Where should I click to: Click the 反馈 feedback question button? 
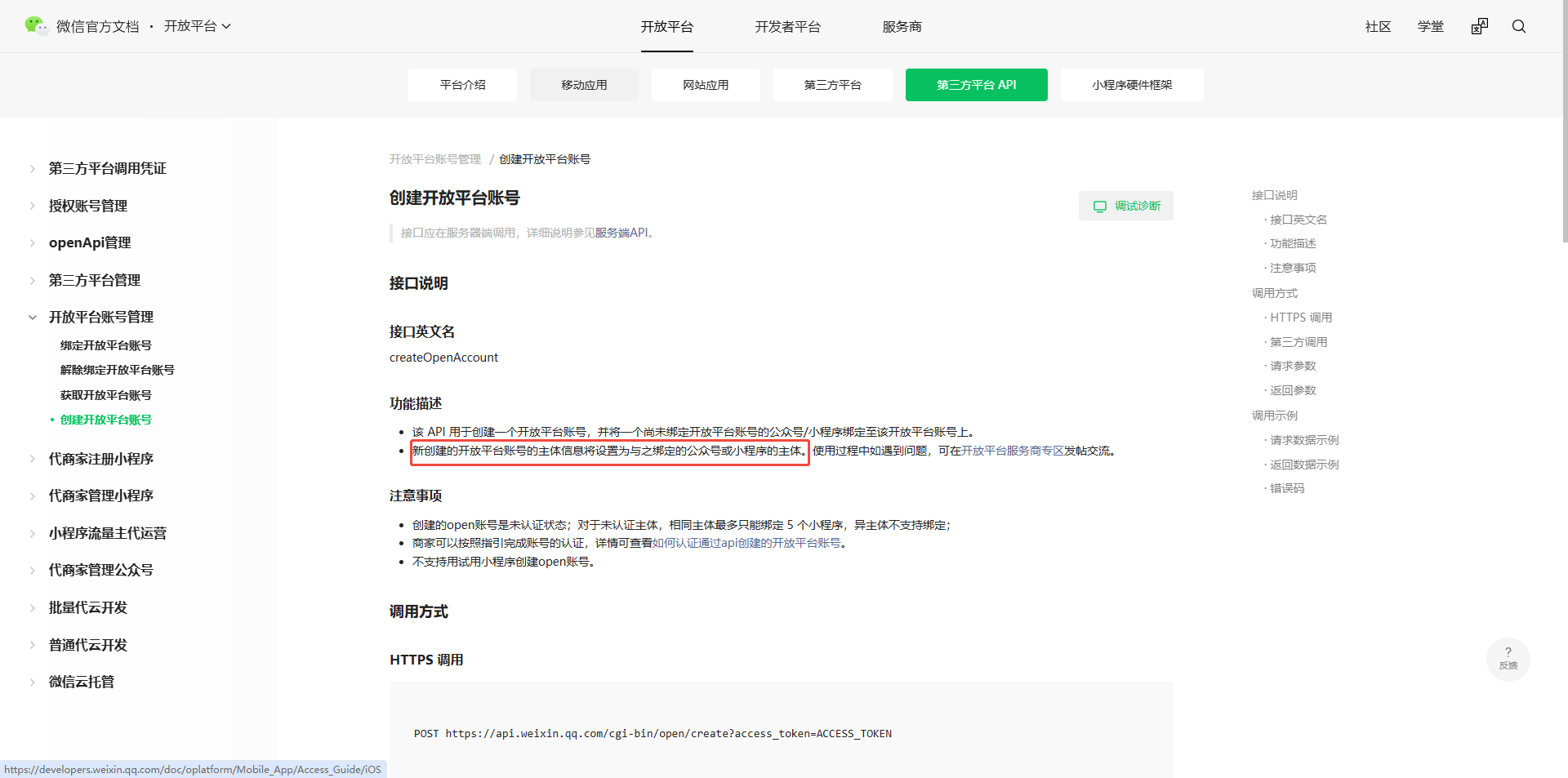click(x=1508, y=659)
